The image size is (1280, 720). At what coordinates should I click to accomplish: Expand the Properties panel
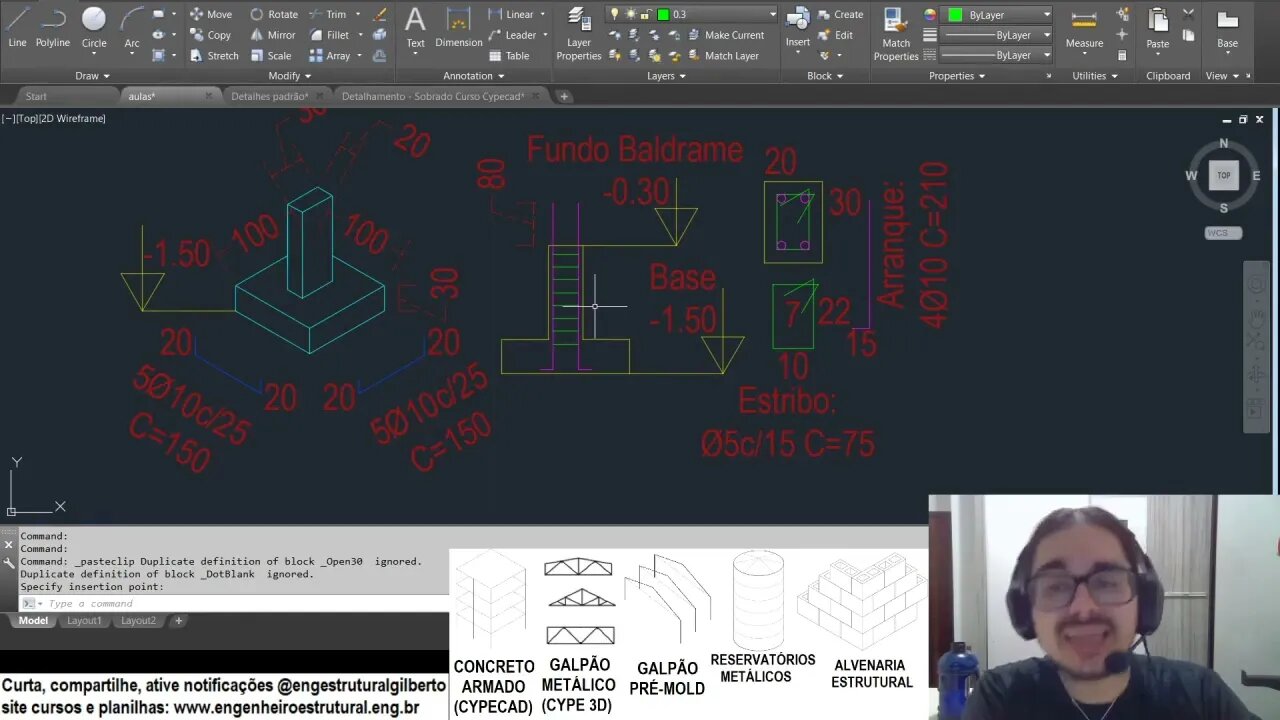pos(957,76)
